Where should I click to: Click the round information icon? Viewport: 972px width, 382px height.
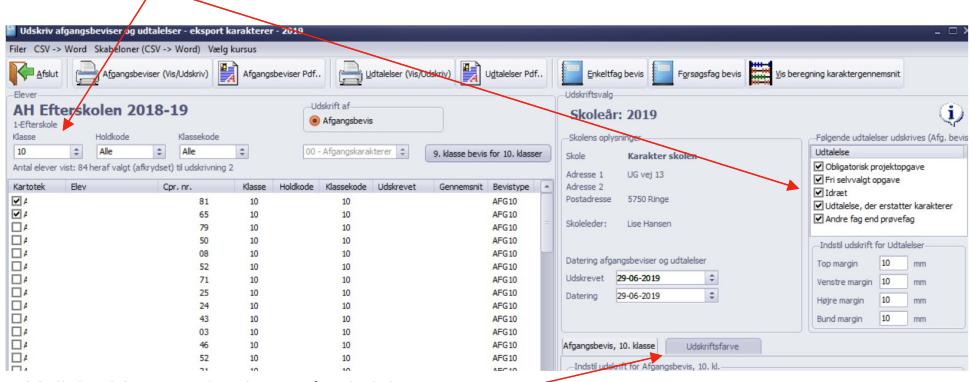pos(951,114)
